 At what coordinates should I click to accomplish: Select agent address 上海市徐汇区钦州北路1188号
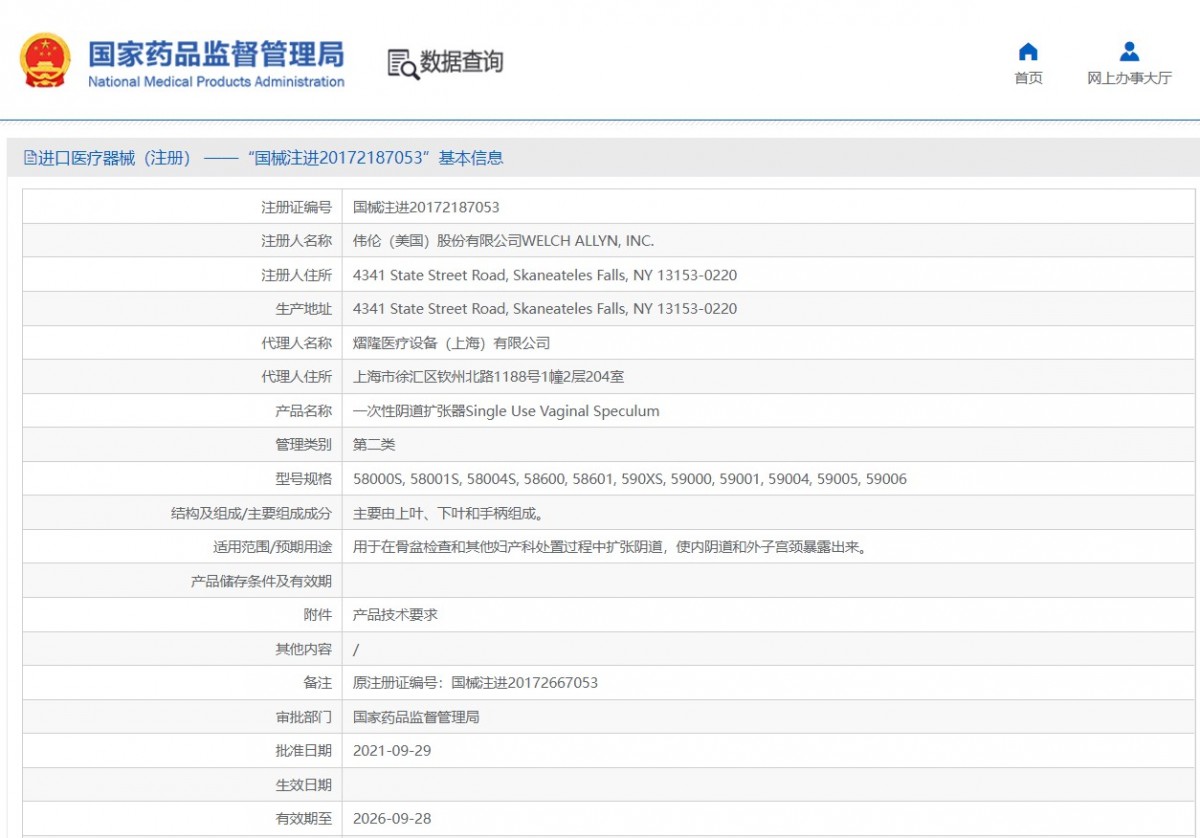coord(489,377)
